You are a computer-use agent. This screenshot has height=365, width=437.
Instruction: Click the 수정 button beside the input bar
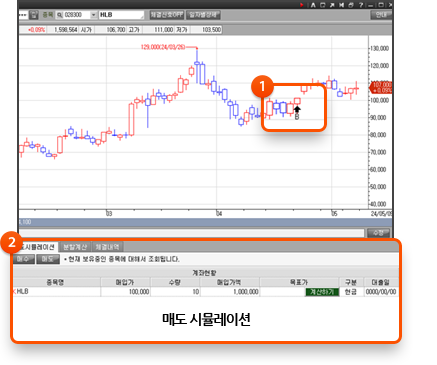(378, 233)
